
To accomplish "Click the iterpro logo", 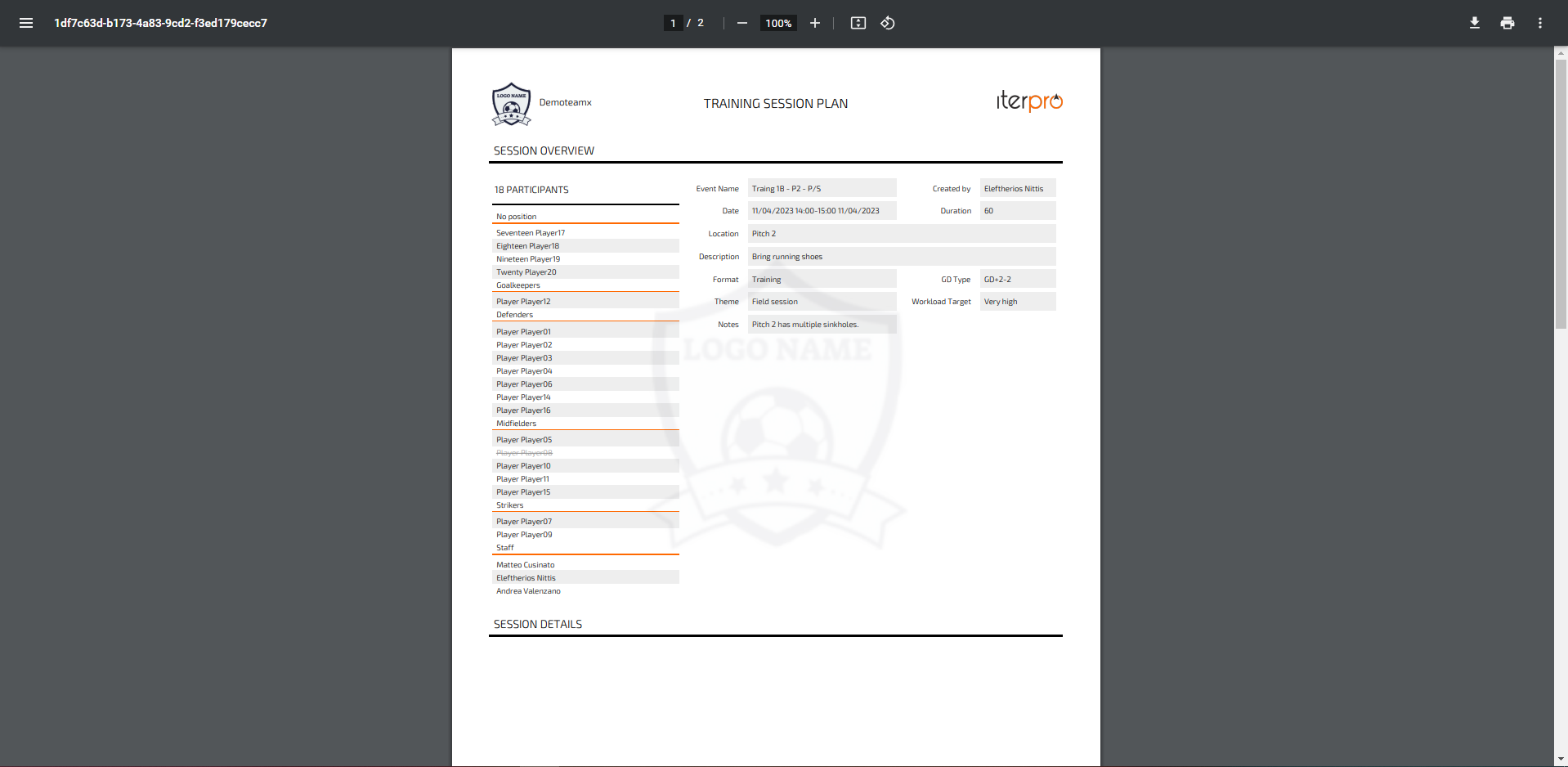I will pos(1028,101).
